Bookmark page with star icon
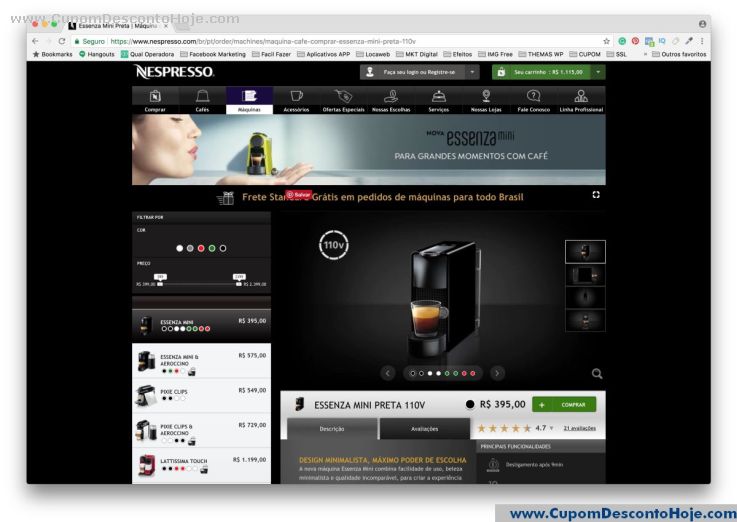 pos(606,41)
